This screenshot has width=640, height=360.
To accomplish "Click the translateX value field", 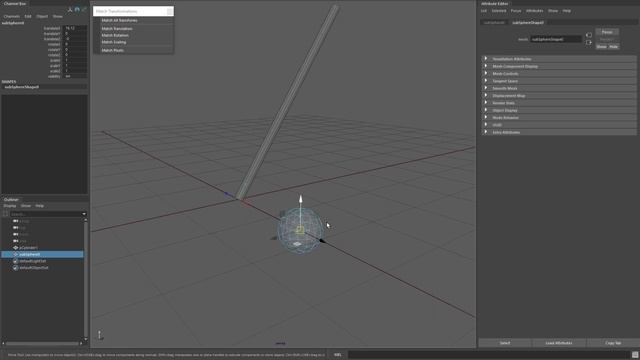I will click(76, 28).
